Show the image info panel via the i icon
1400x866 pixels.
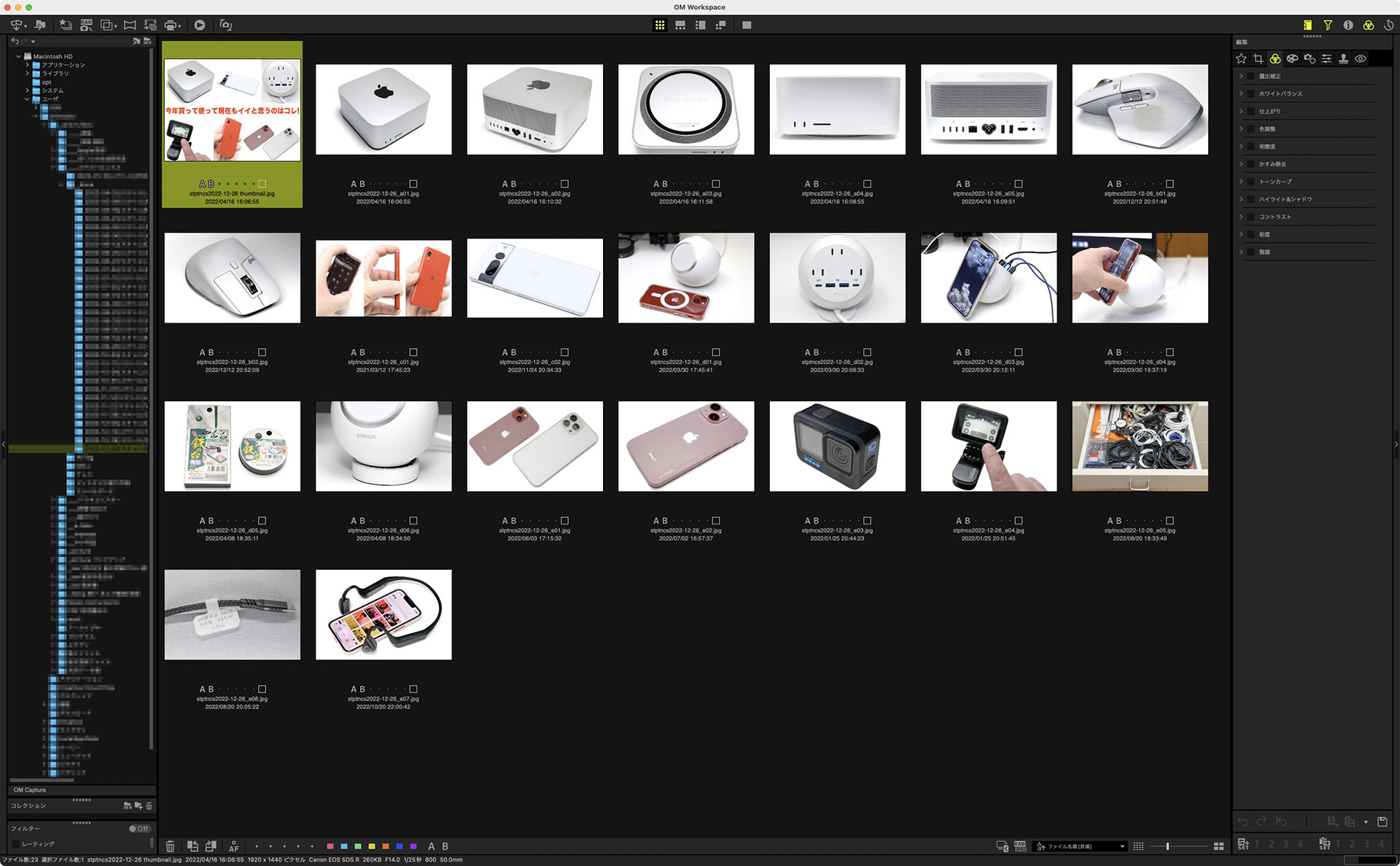click(1348, 25)
